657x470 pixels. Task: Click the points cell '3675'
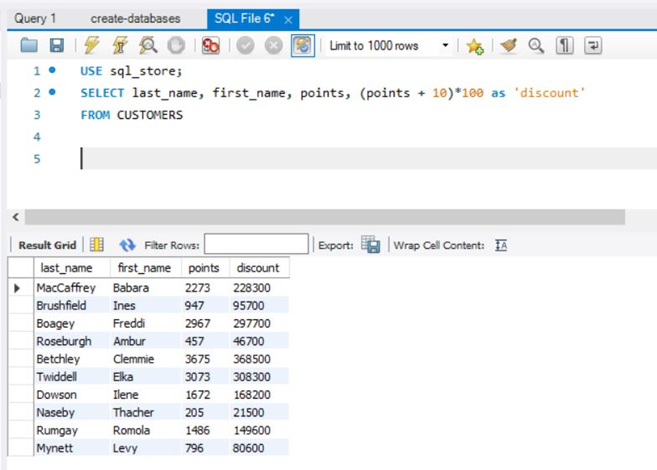206,359
